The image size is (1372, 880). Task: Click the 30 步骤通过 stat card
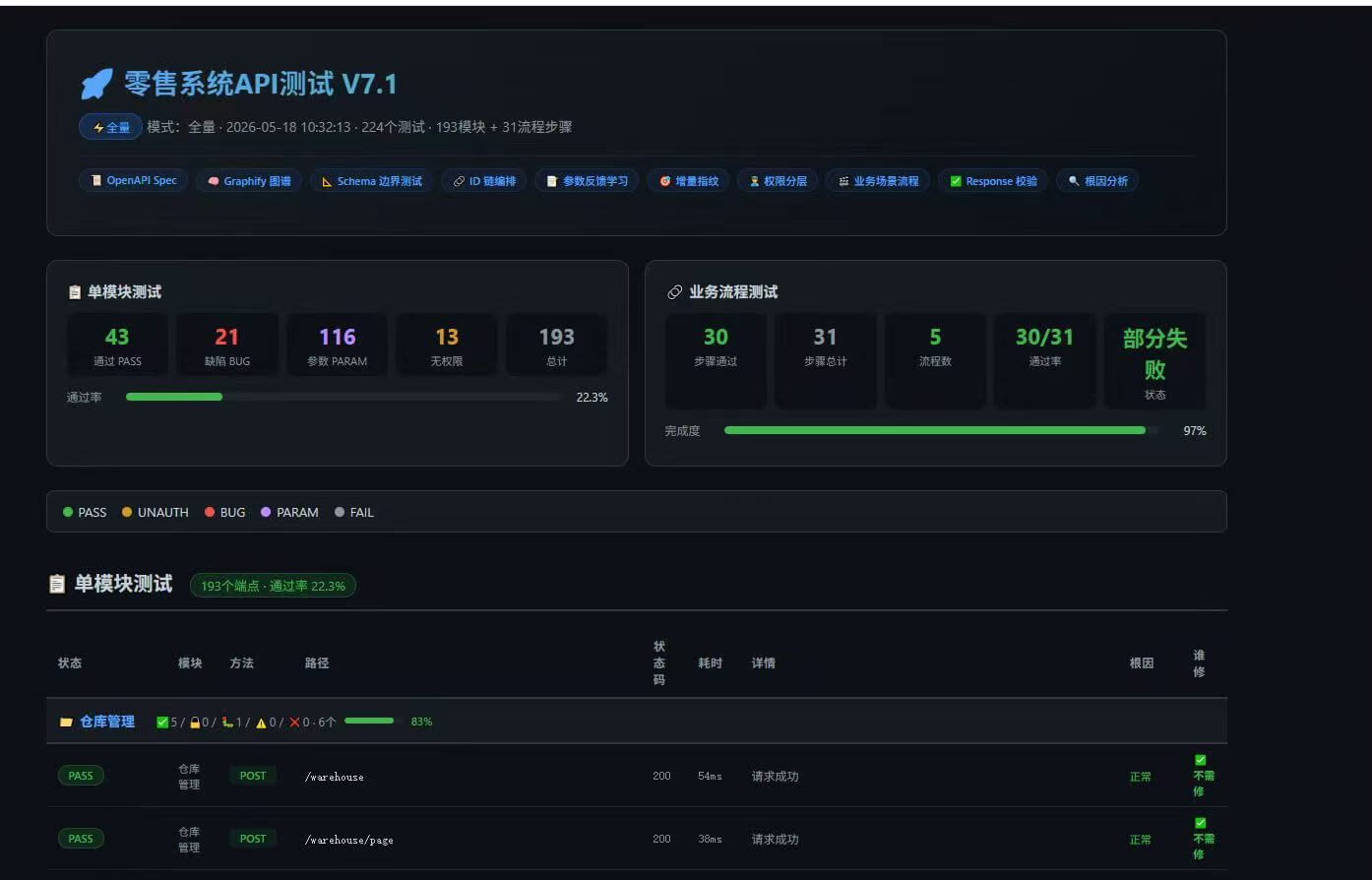pyautogui.click(x=716, y=361)
